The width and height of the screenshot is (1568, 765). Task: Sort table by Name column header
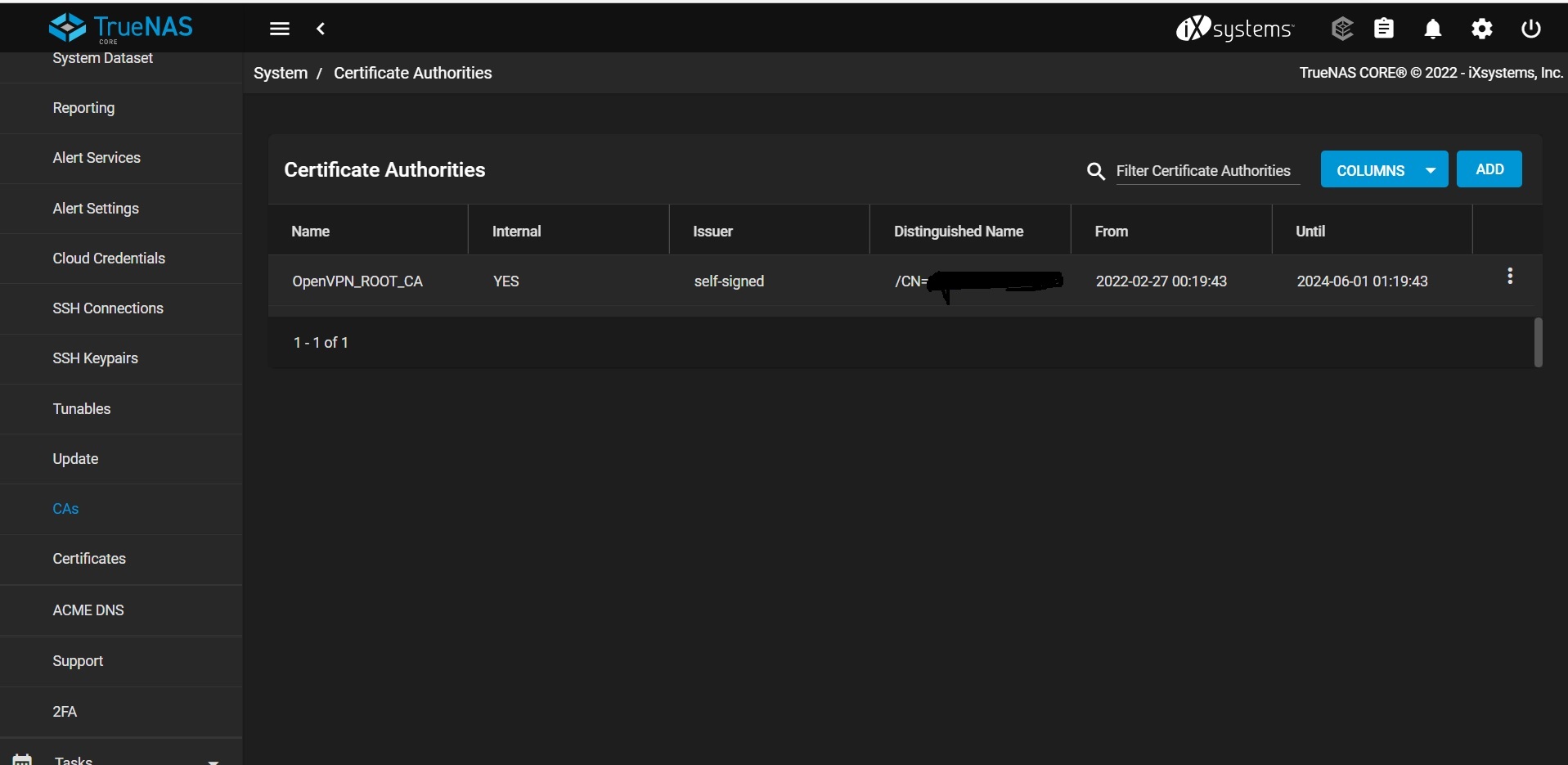[x=311, y=232]
